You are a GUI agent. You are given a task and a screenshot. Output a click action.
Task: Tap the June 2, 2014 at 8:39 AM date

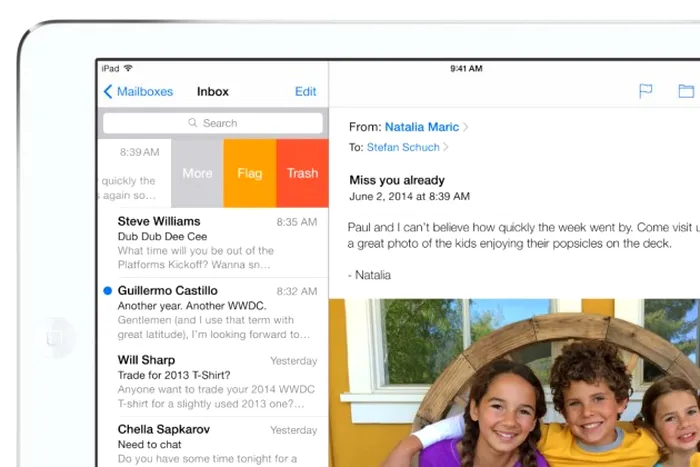click(409, 196)
